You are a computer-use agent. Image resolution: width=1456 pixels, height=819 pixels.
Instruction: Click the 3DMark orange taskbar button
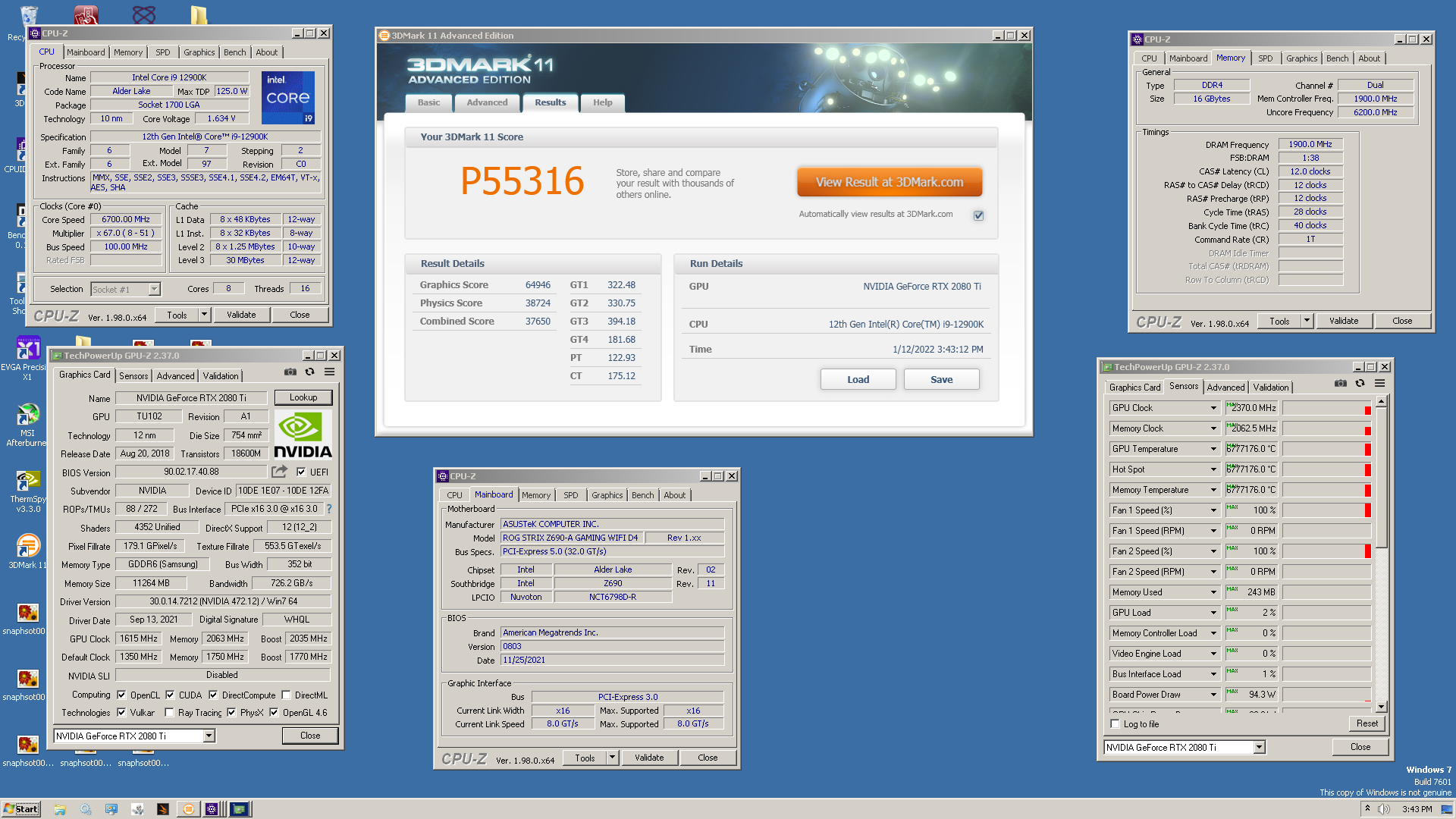pyautogui.click(x=189, y=809)
